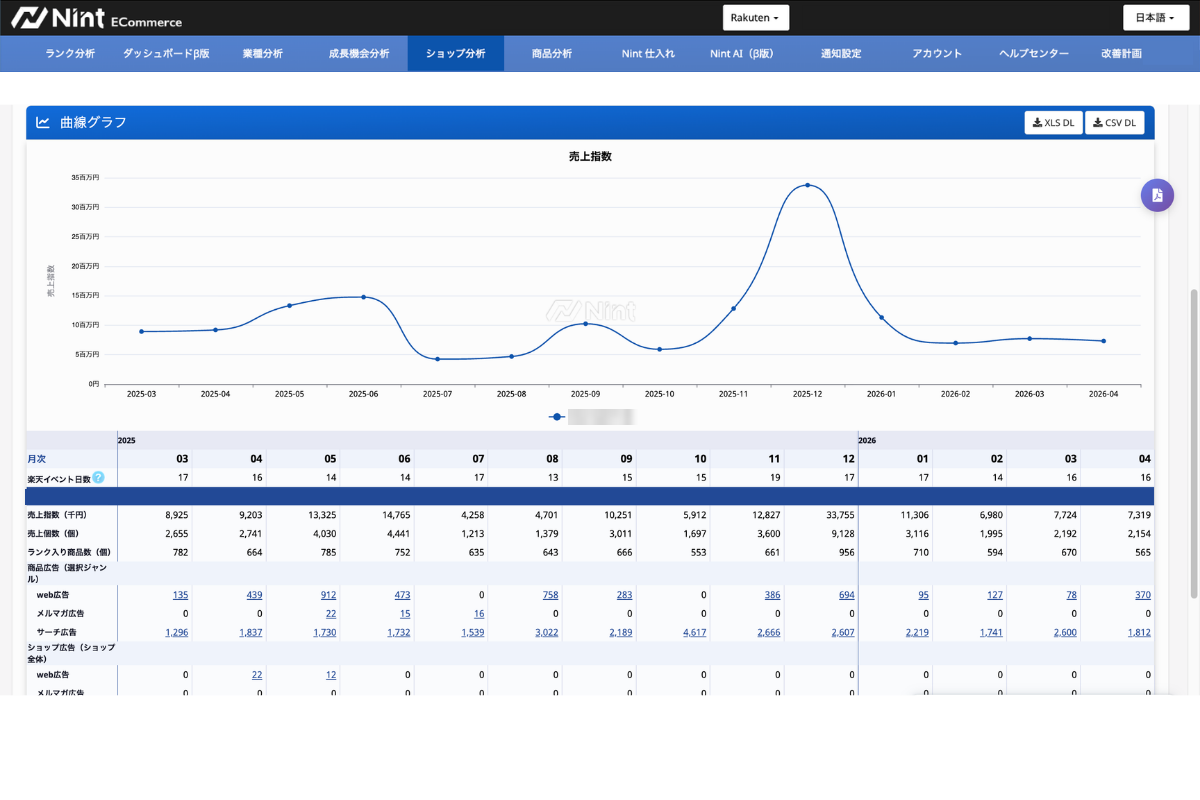Open サーチ広告 link value 4,617
Screen dimensions: 1200x800
coord(694,632)
